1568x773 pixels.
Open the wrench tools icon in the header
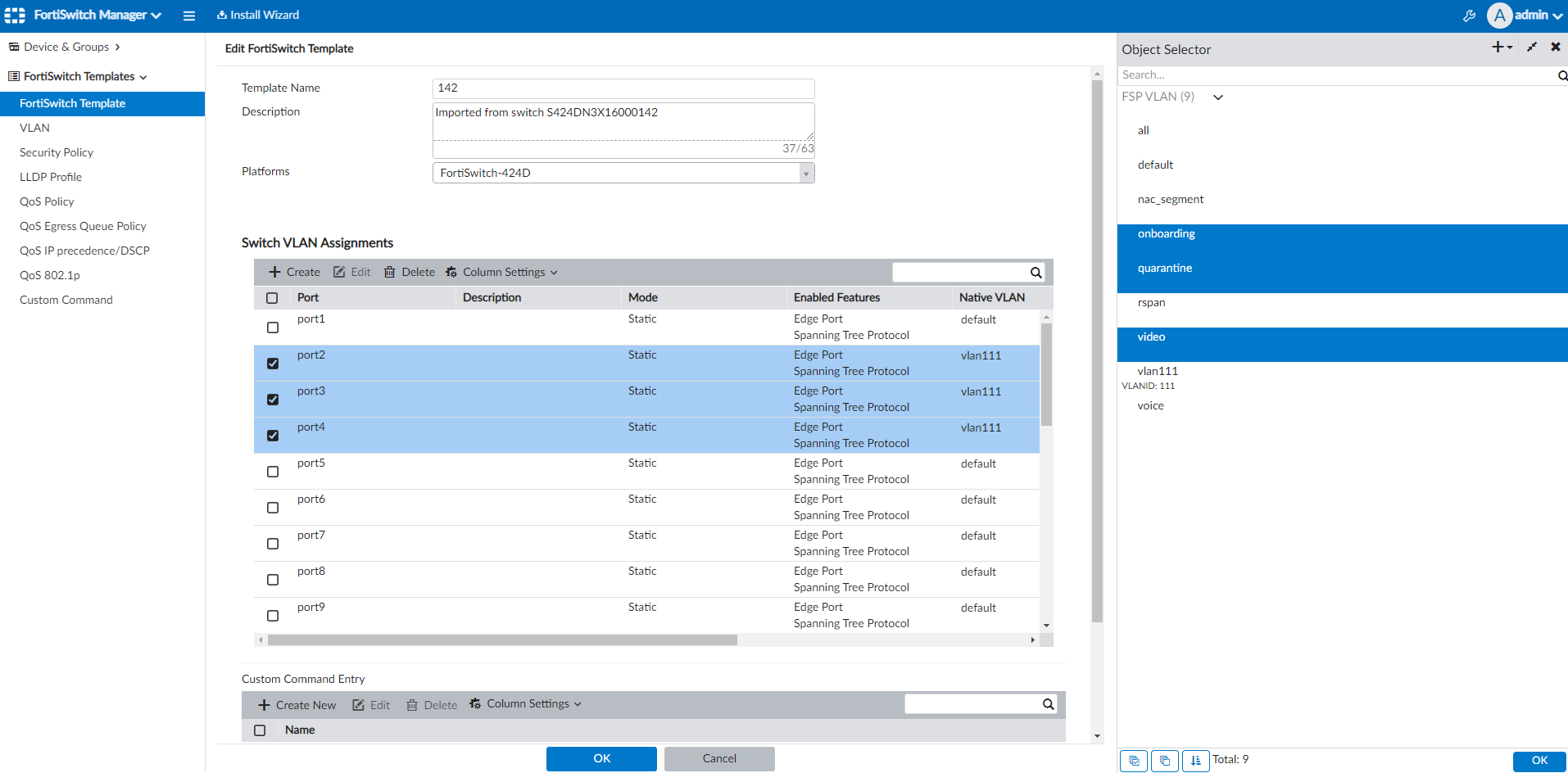point(1469,16)
